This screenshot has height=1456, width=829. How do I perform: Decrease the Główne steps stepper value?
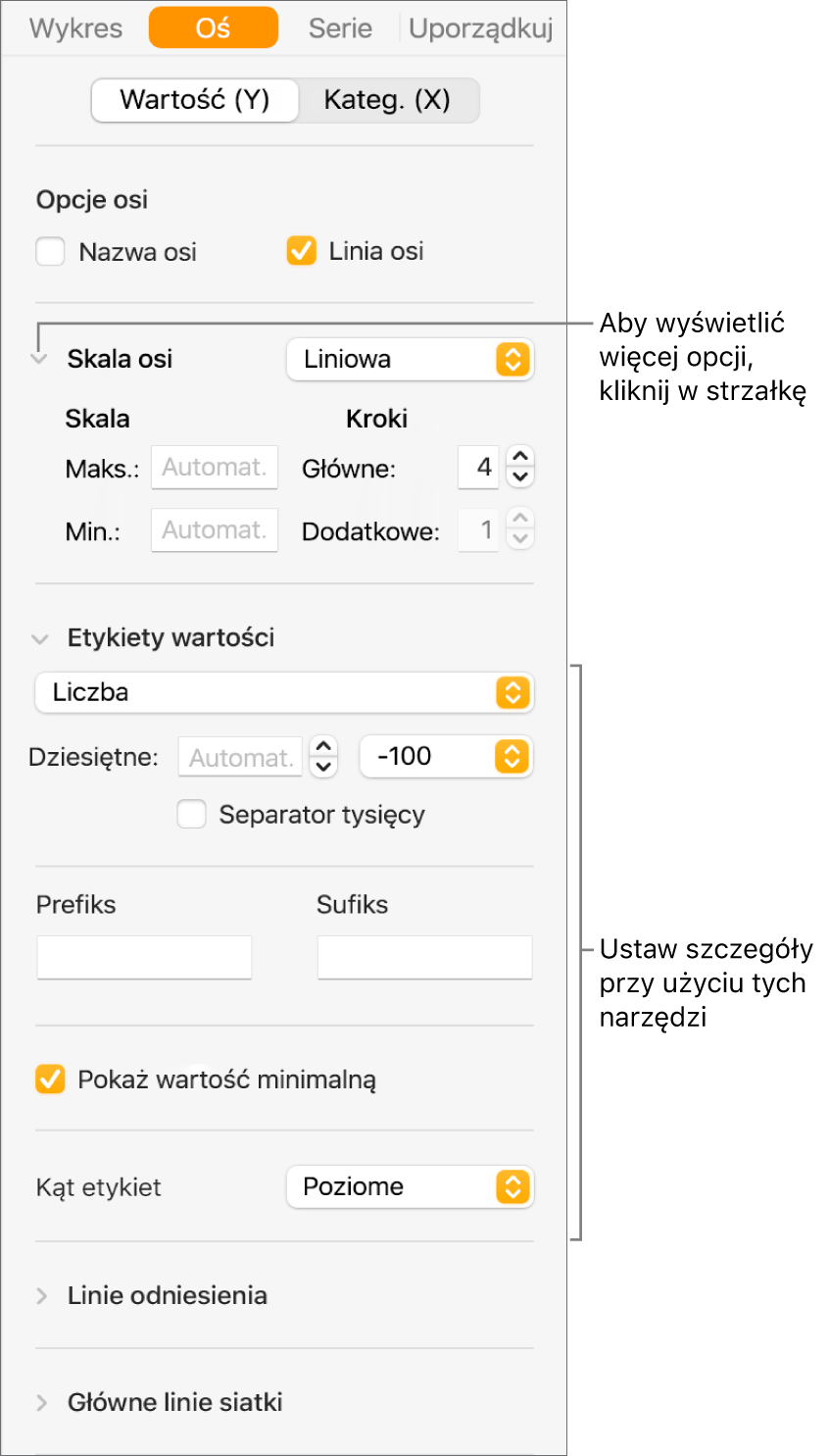pyautogui.click(x=520, y=477)
